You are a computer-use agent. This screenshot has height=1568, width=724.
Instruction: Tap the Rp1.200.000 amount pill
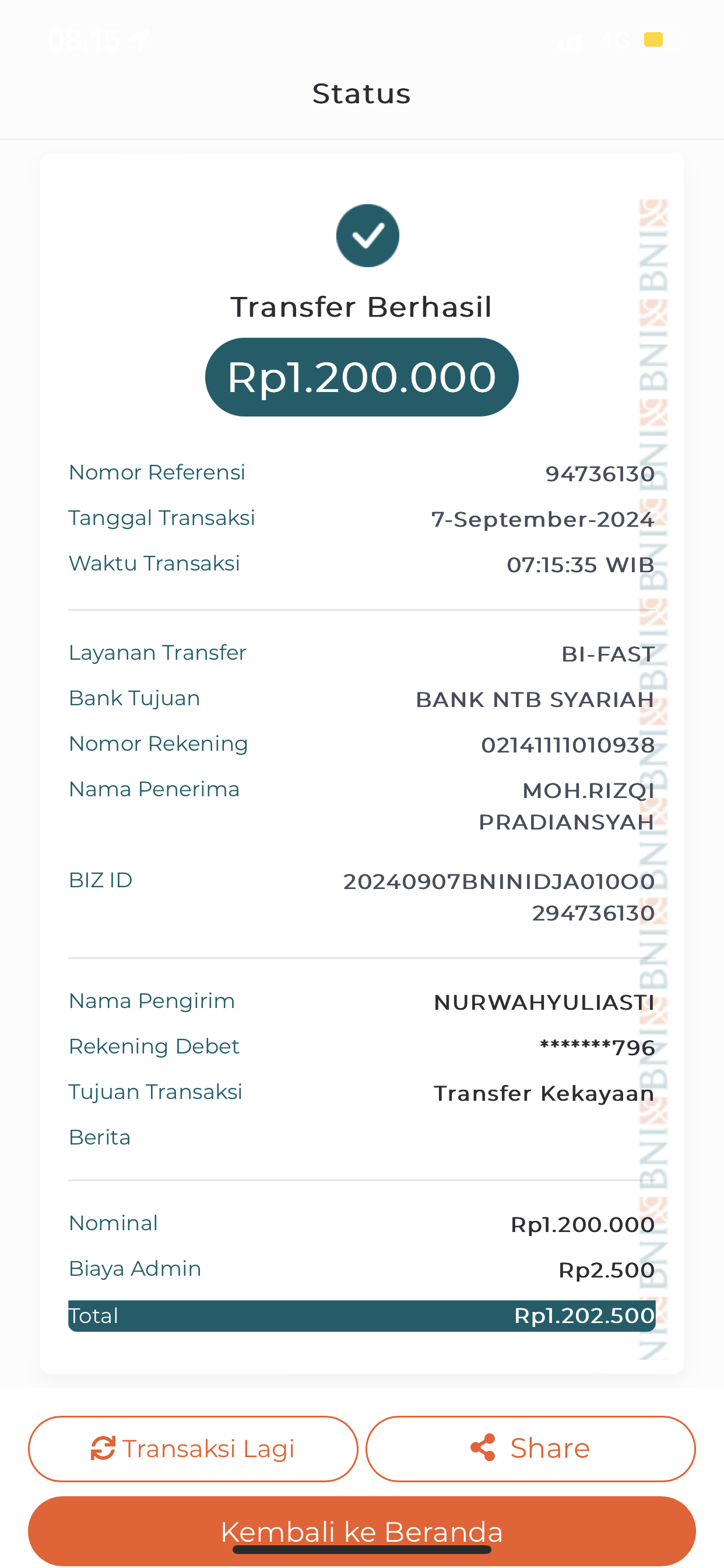361,377
